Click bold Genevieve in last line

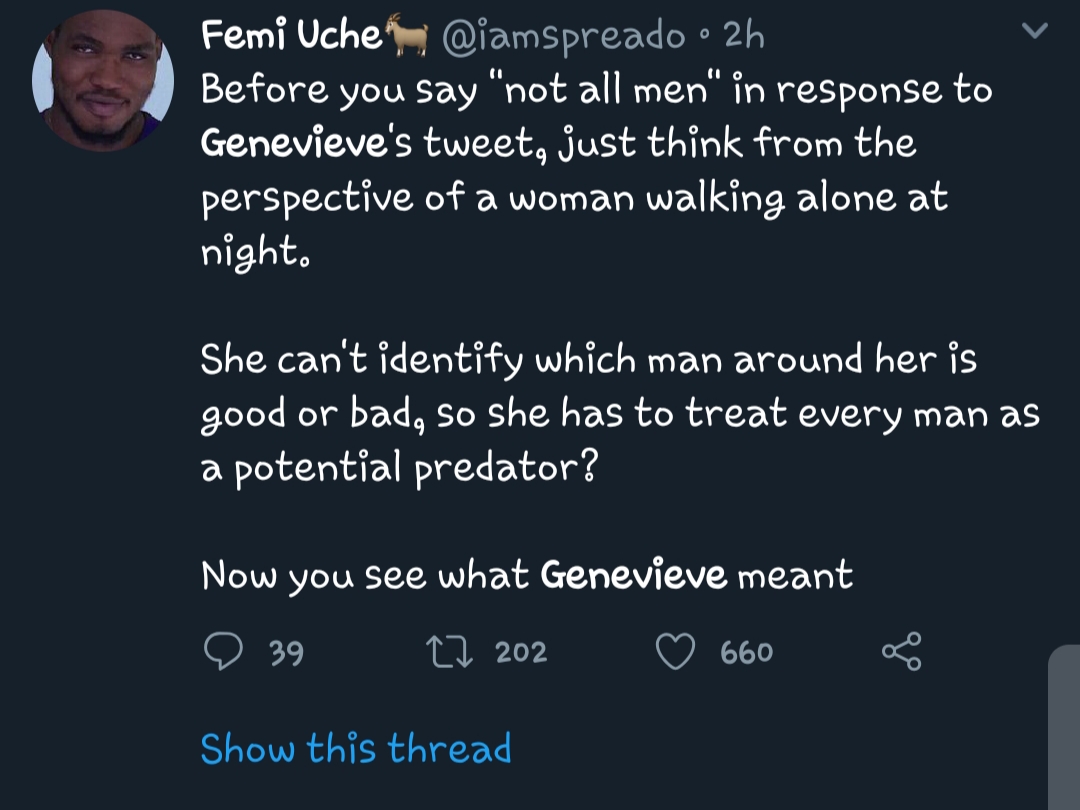click(x=634, y=574)
